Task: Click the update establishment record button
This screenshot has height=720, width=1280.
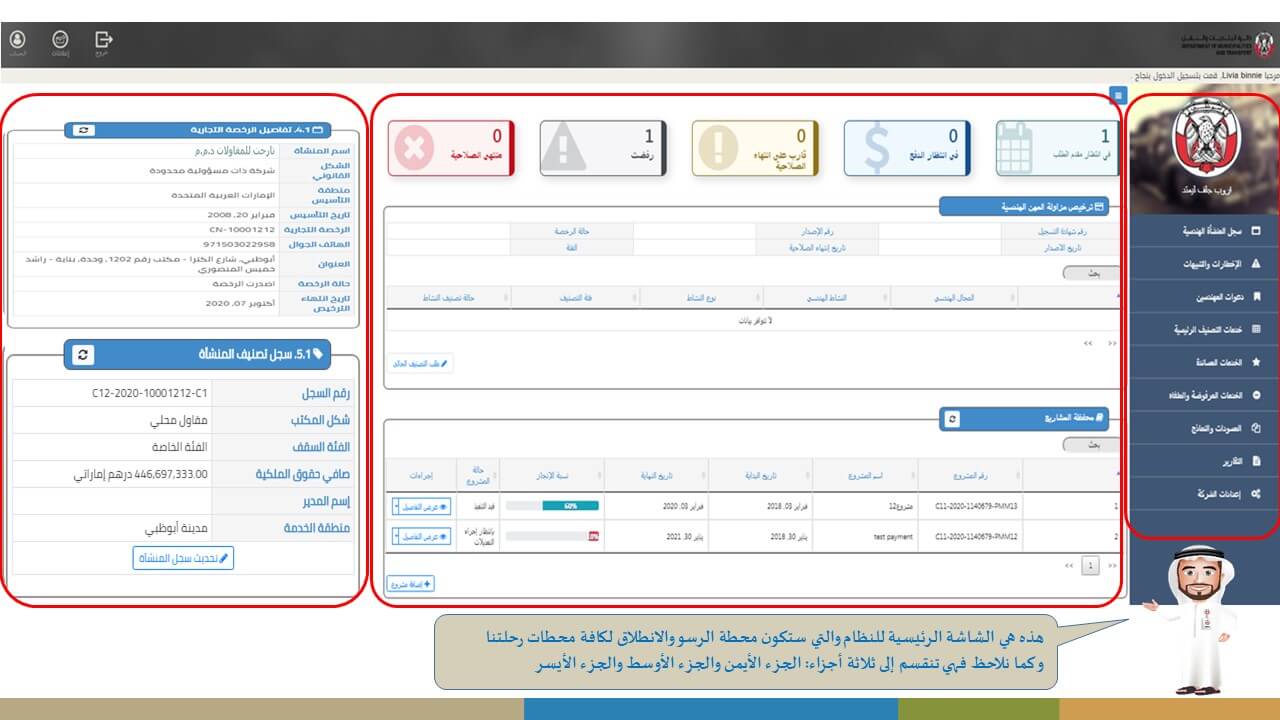Action: [x=183, y=558]
